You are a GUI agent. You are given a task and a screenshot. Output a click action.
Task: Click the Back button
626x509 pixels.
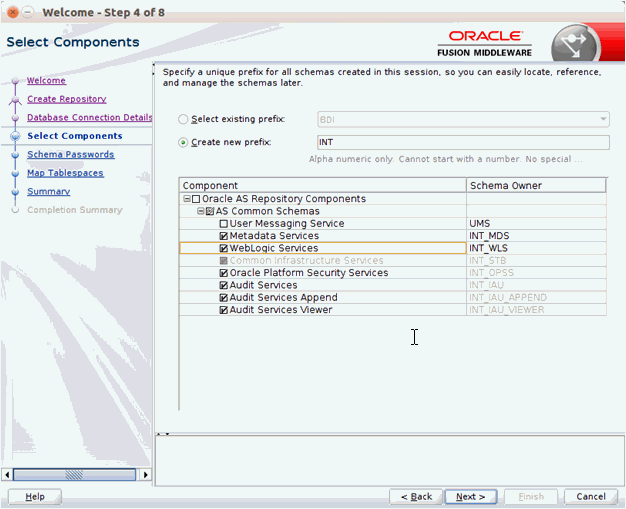pos(416,497)
